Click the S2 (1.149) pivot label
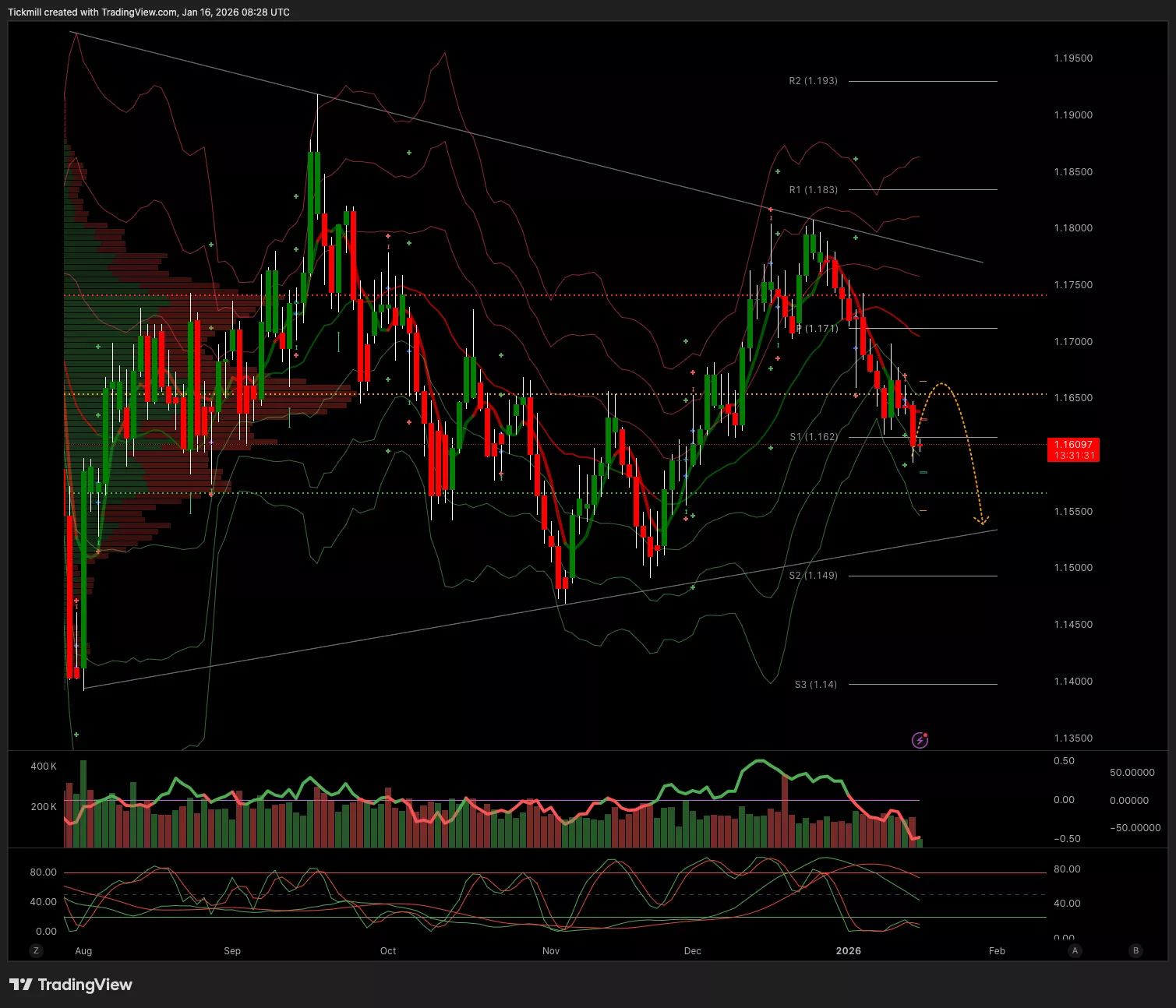 813,576
